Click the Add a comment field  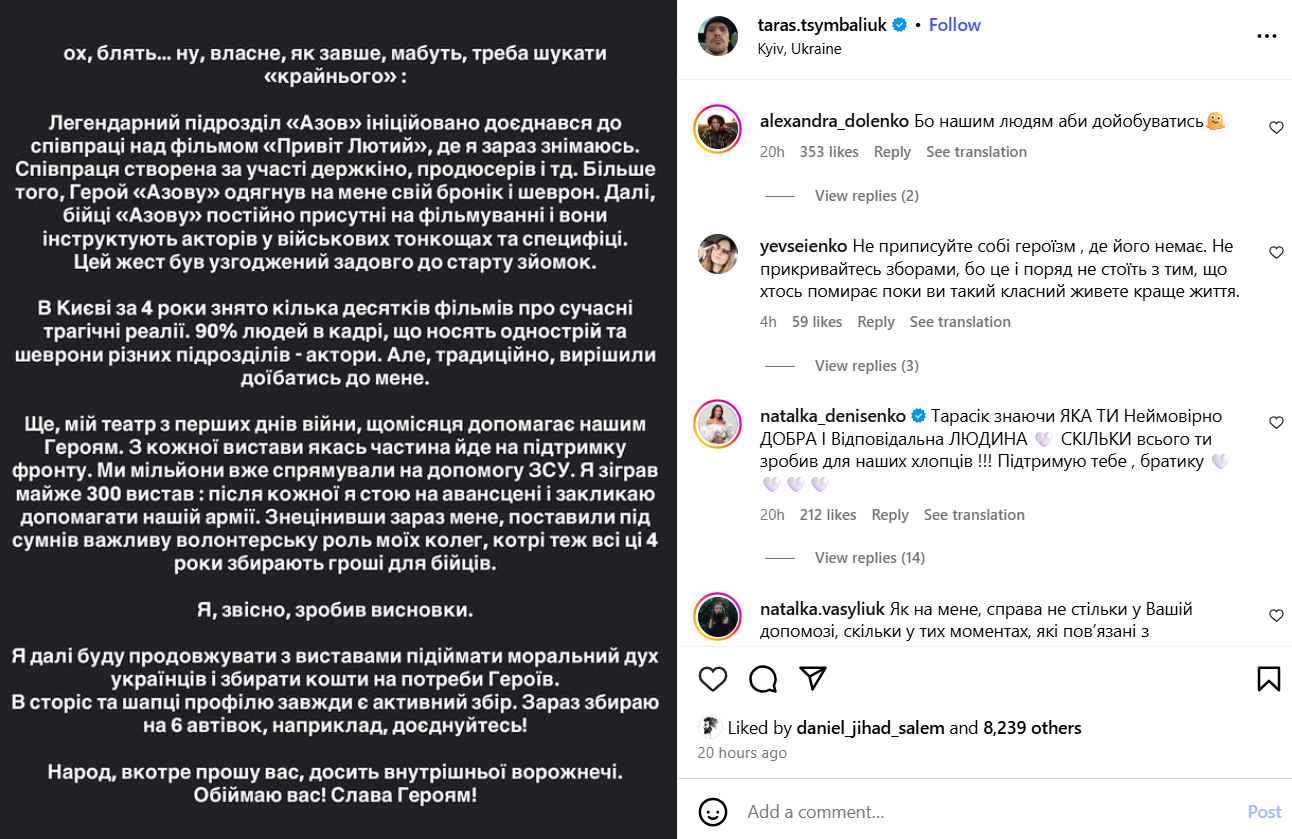tap(980, 811)
